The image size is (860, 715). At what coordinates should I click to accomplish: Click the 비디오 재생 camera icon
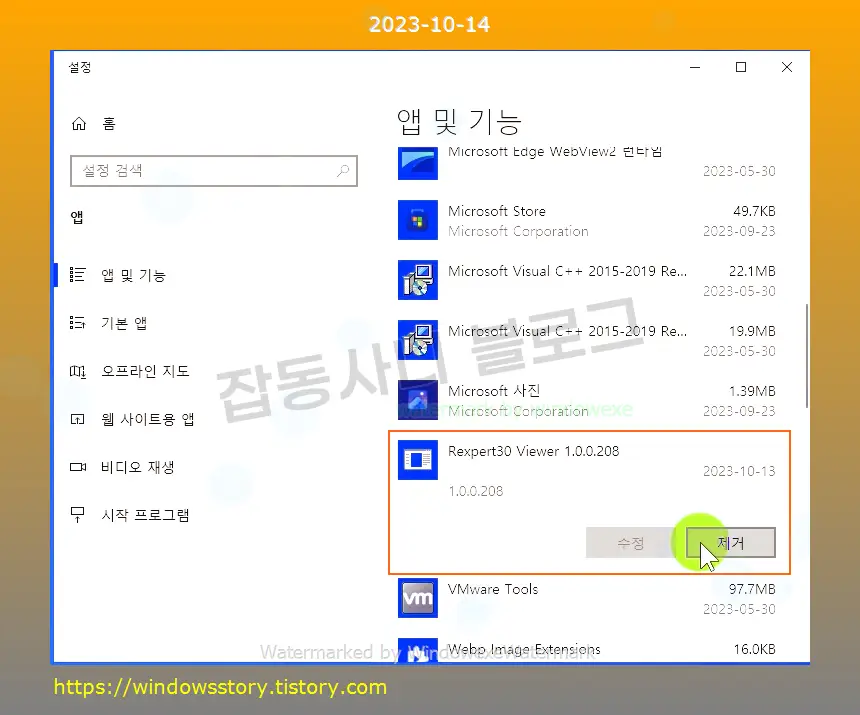pos(78,467)
